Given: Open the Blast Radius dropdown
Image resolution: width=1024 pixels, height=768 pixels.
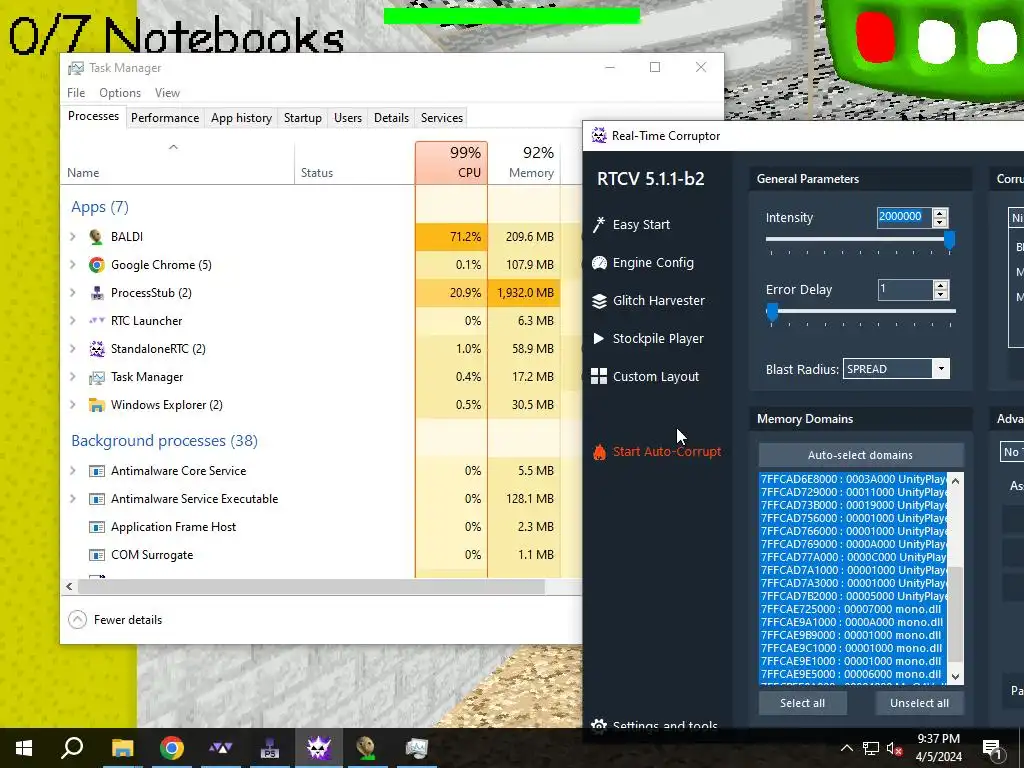Looking at the screenshot, I should click(941, 369).
